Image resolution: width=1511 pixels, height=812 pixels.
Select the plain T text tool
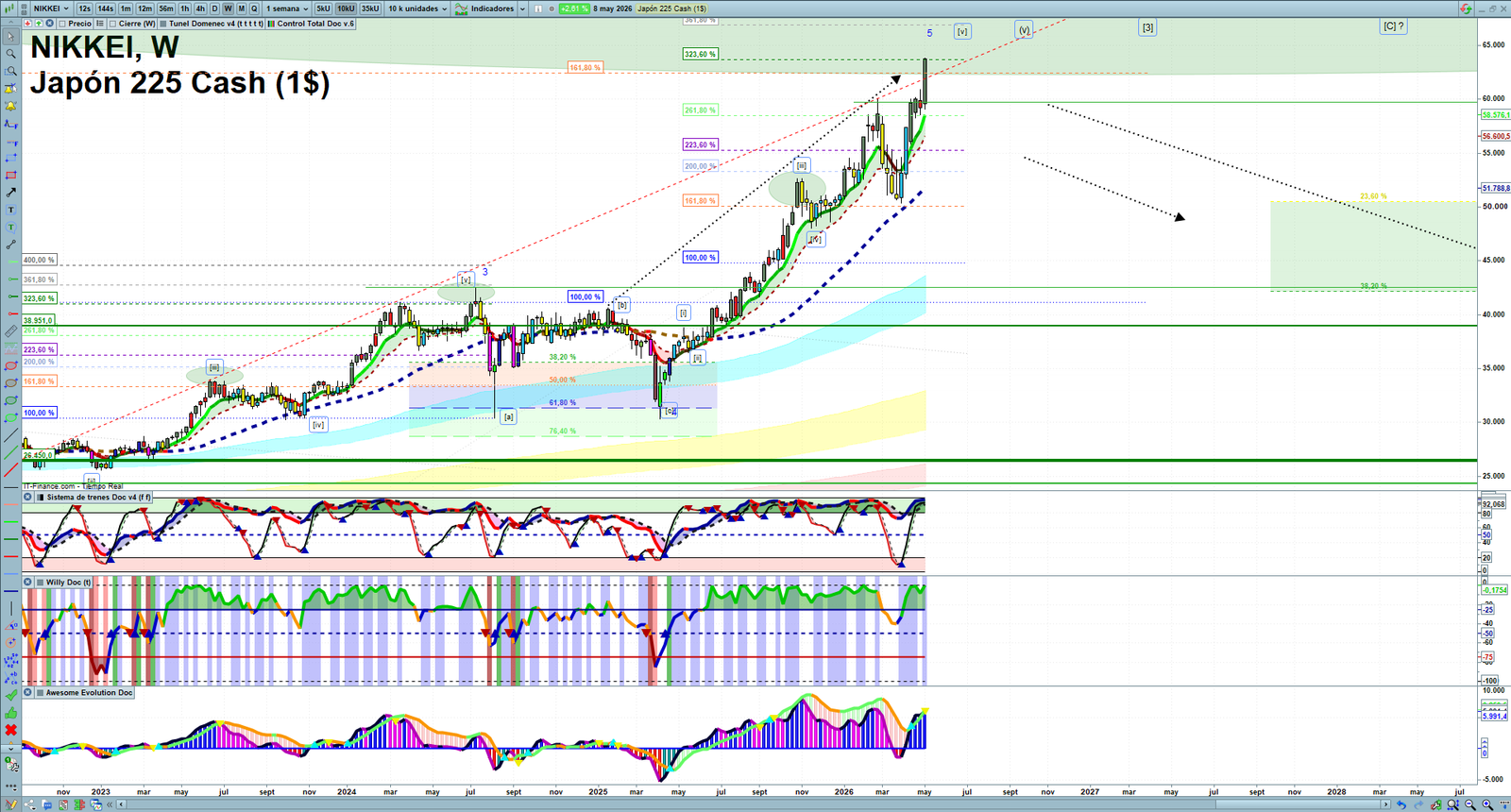10,210
